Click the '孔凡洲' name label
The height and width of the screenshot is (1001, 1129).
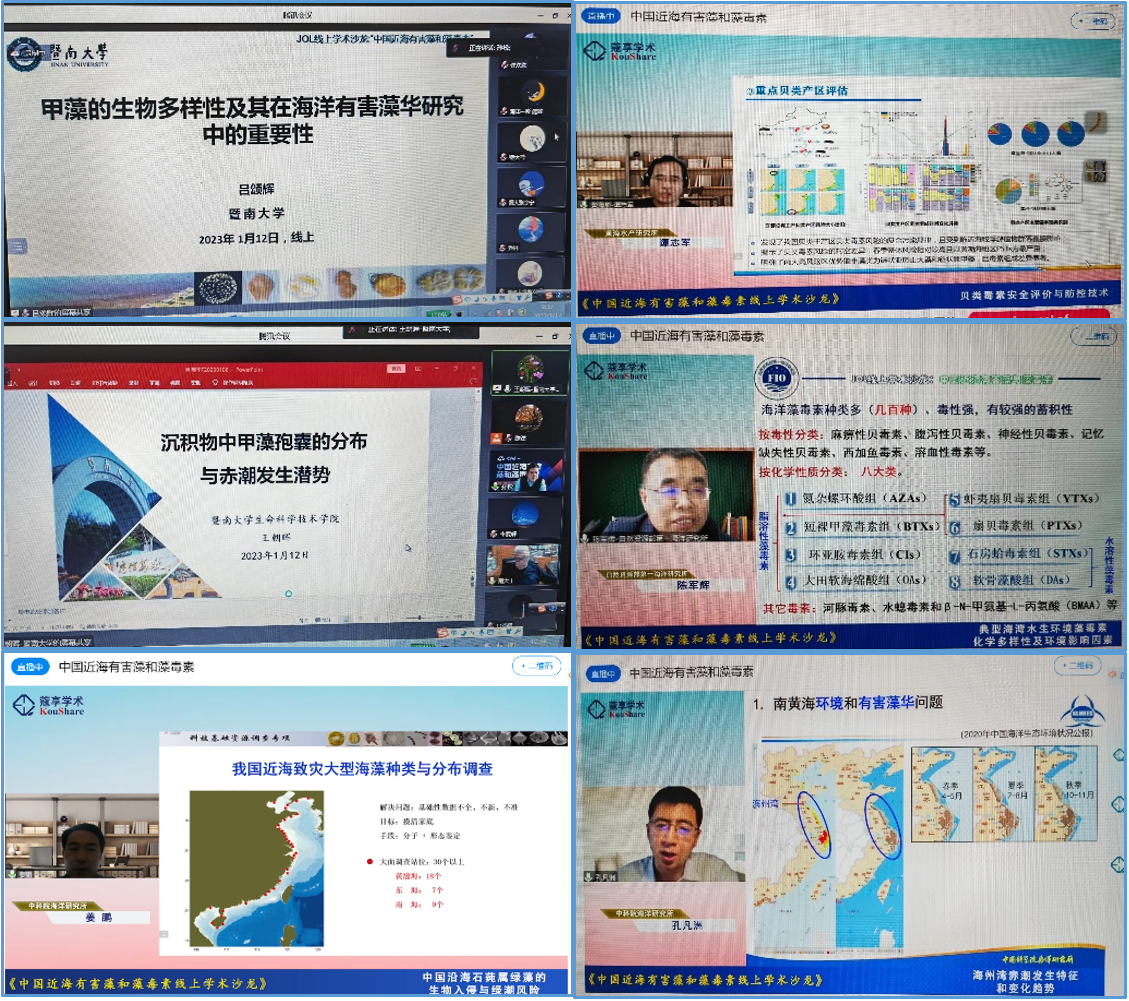(x=686, y=925)
